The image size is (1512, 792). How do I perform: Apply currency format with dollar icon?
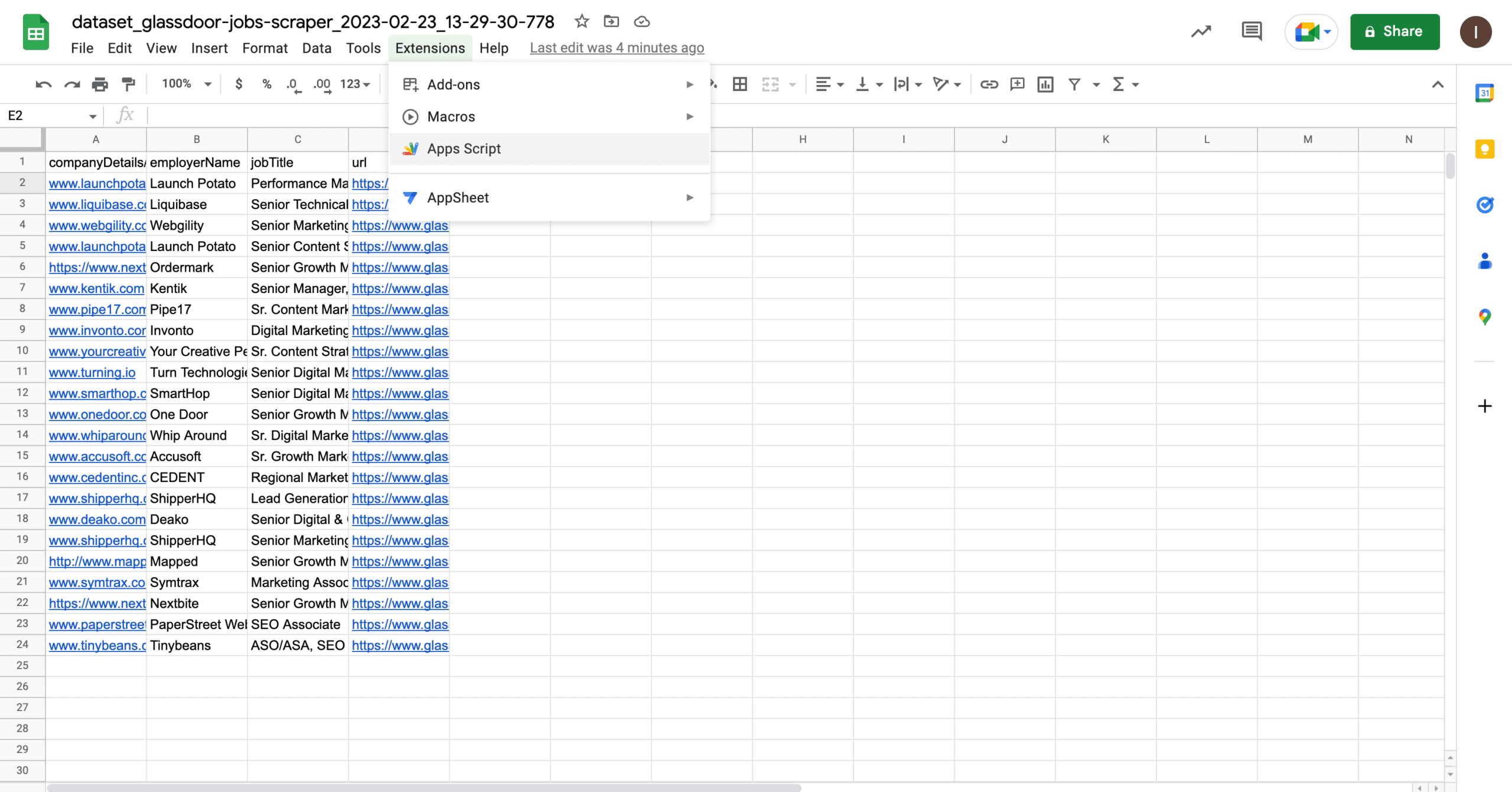click(239, 84)
